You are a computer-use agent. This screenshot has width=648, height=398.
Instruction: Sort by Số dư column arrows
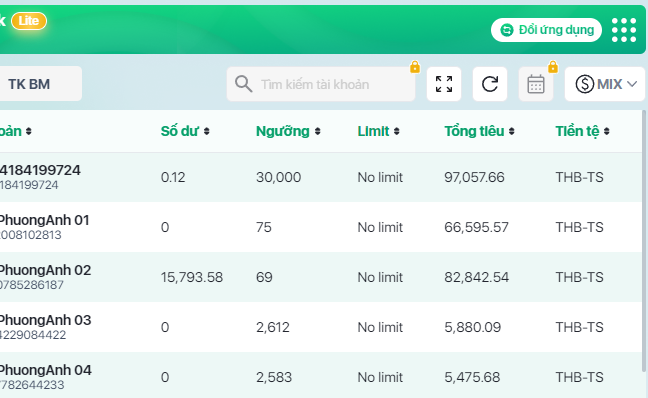click(x=207, y=131)
